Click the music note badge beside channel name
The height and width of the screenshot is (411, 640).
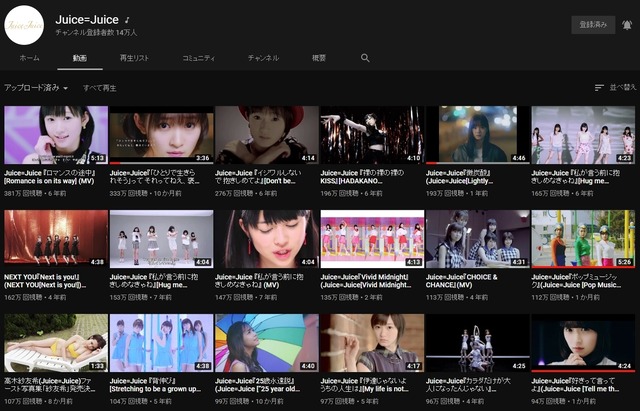127,20
